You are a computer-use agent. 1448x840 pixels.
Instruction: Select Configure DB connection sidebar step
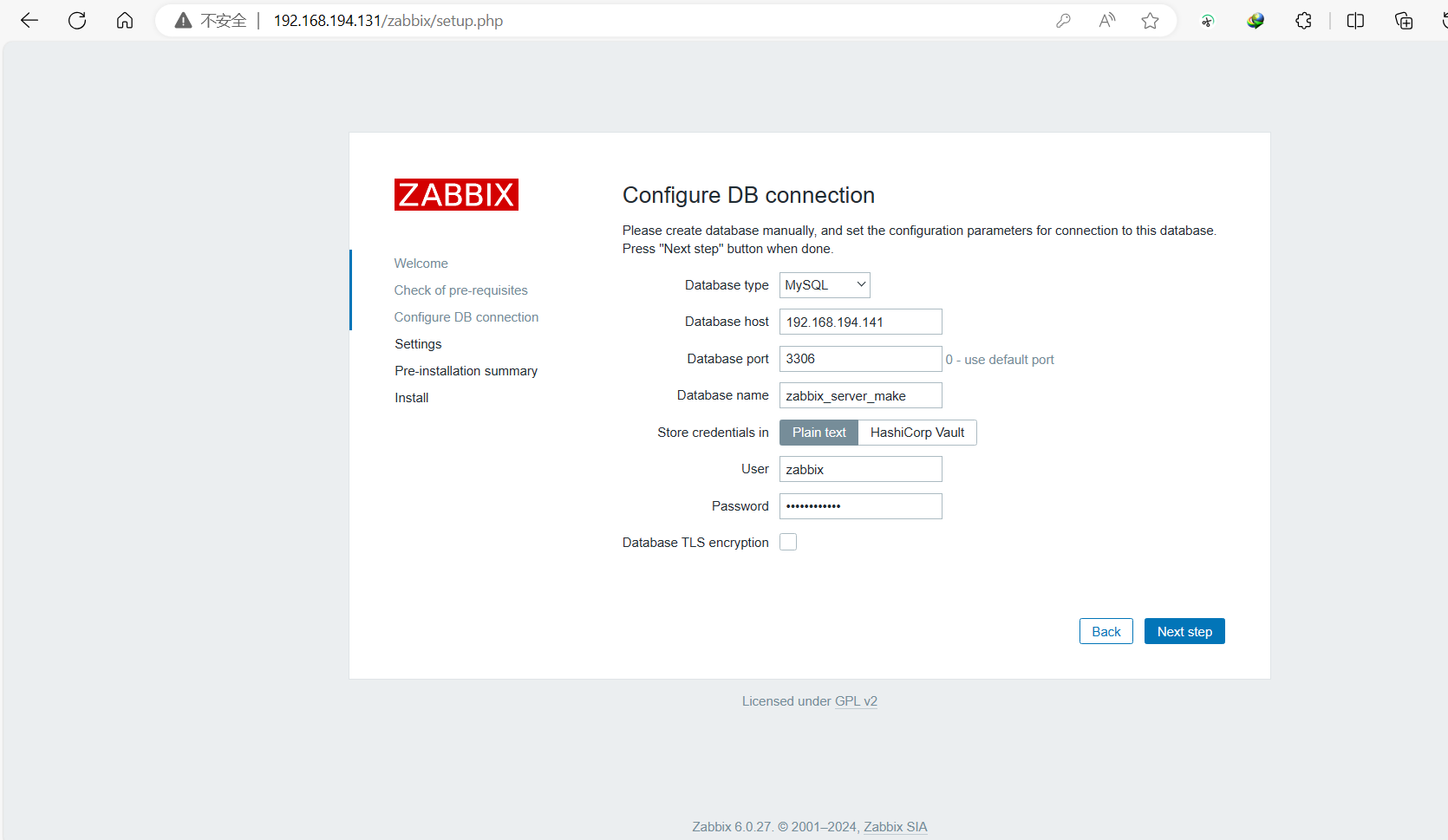coord(466,317)
